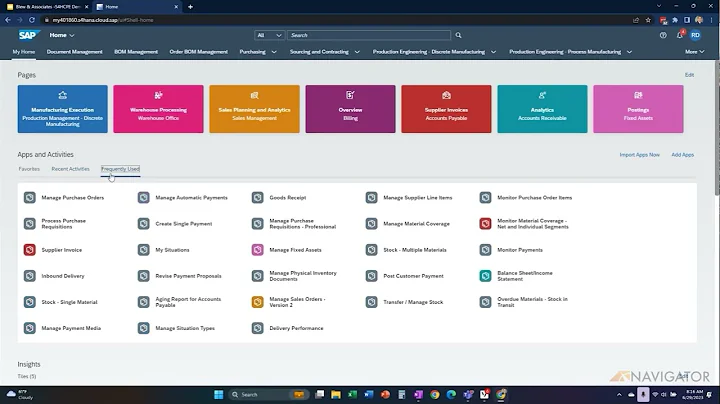Expand Sourcing and Contracting chevron
This screenshot has width=720, height=404.
[357, 52]
